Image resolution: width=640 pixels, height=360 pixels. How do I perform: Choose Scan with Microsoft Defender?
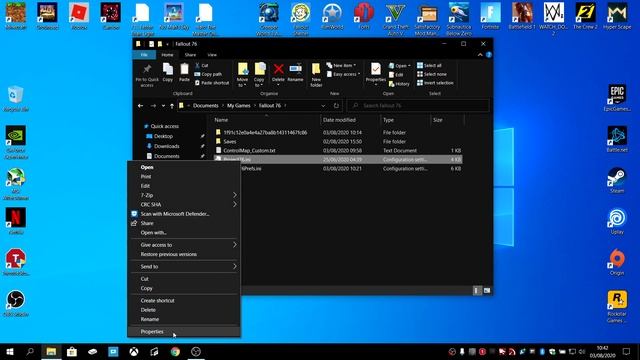(x=184, y=214)
